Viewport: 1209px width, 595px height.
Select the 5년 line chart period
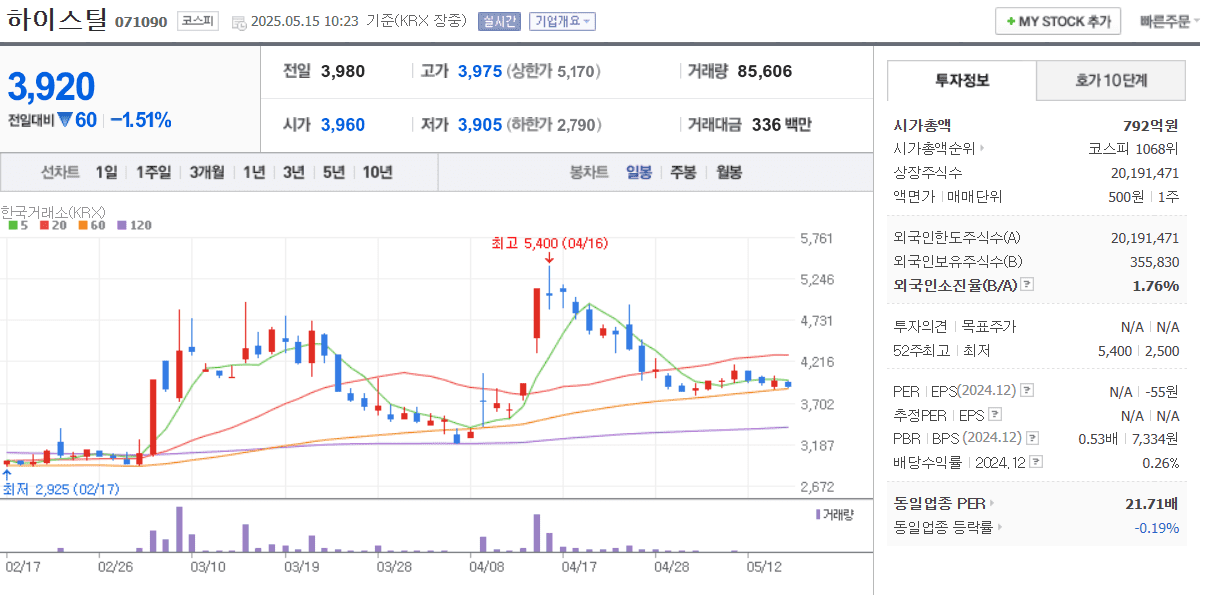tap(334, 172)
